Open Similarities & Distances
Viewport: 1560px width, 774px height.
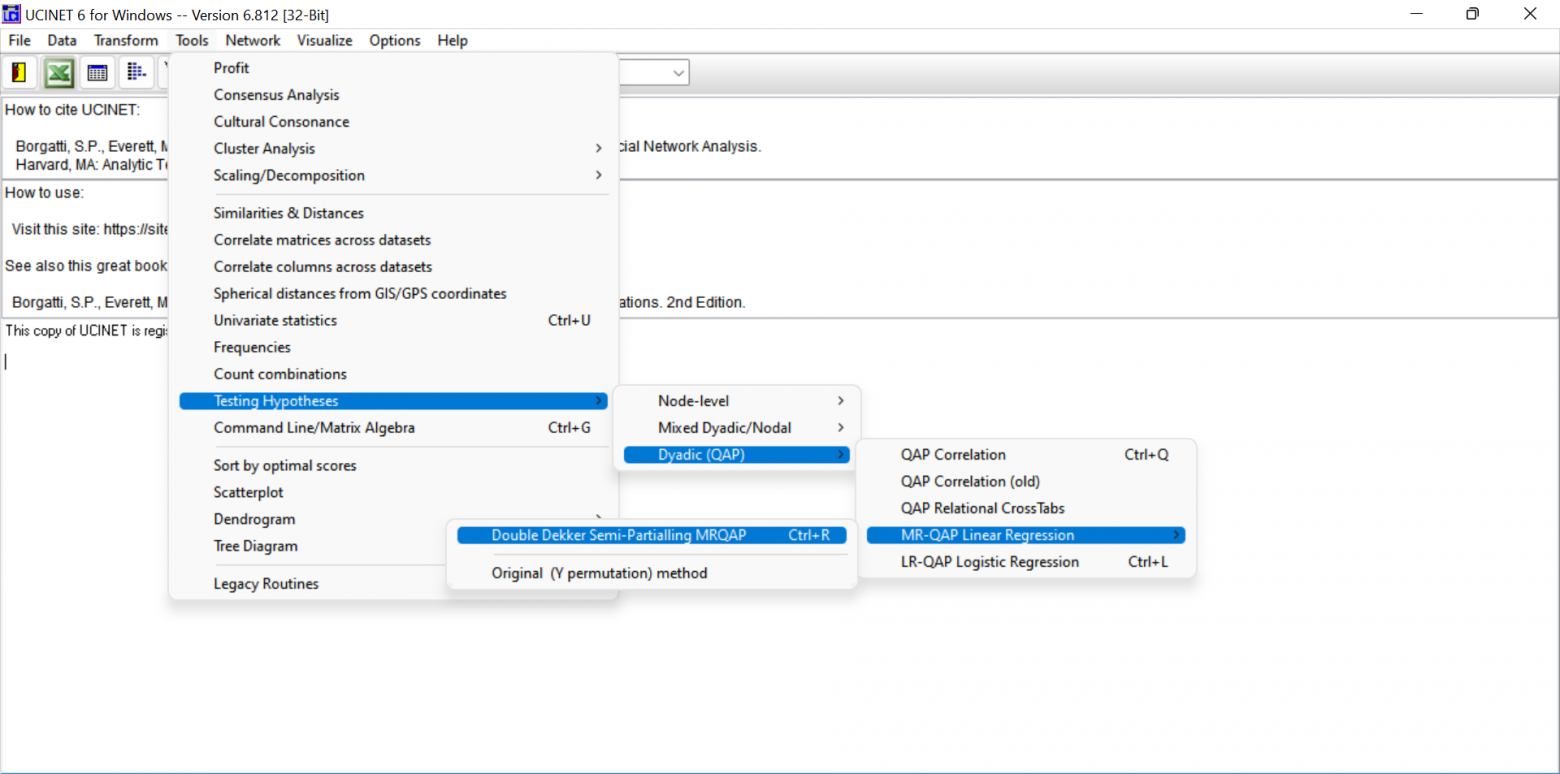click(394, 213)
